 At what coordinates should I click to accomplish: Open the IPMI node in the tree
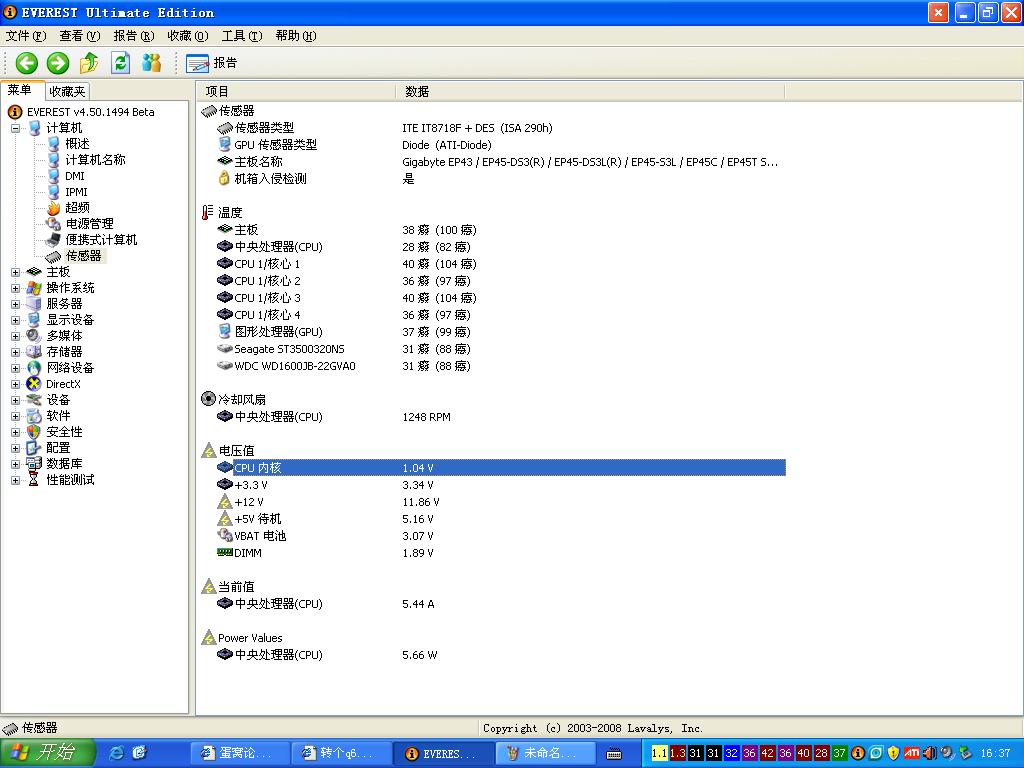(x=76, y=192)
